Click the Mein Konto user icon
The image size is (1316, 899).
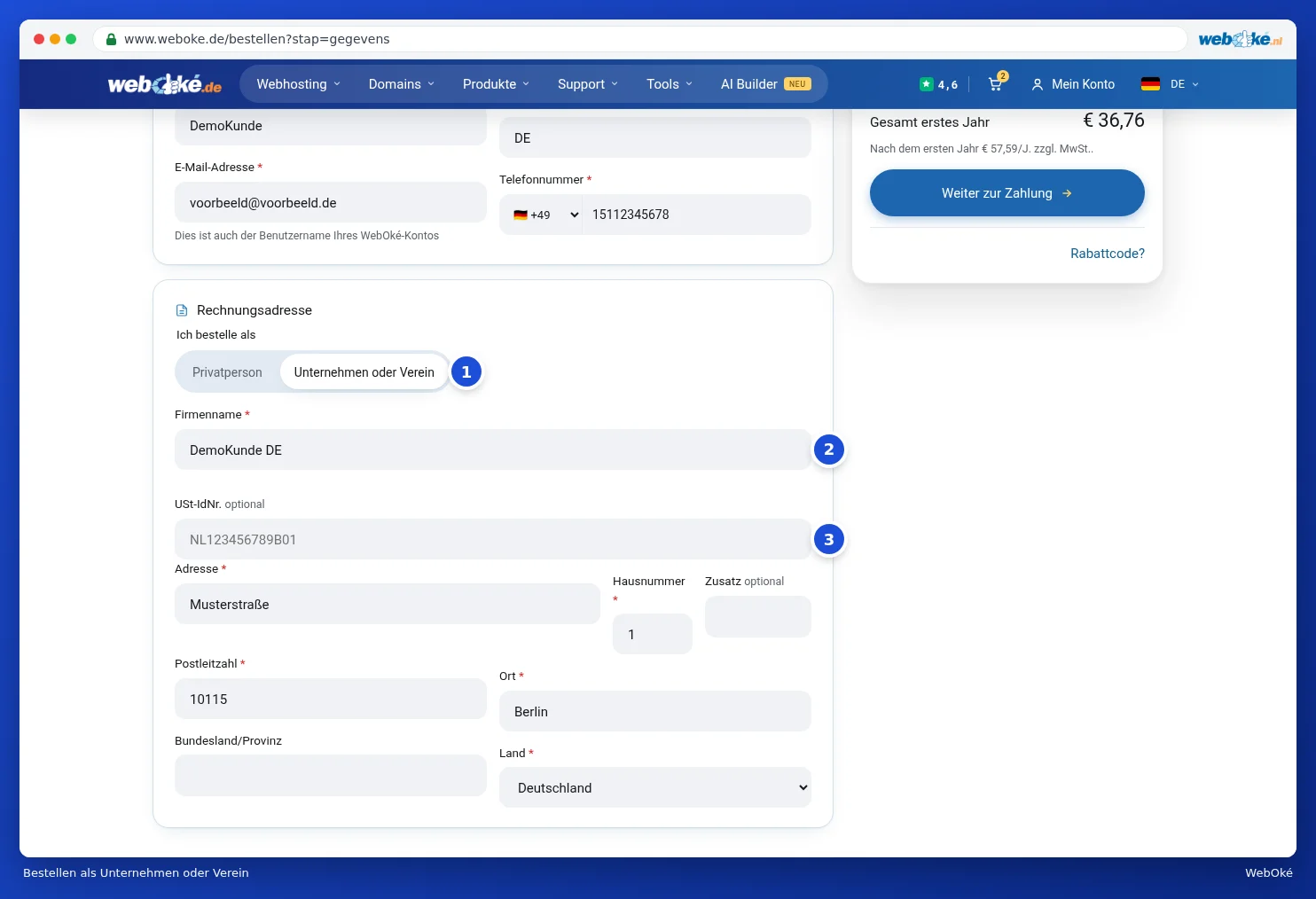(1037, 84)
